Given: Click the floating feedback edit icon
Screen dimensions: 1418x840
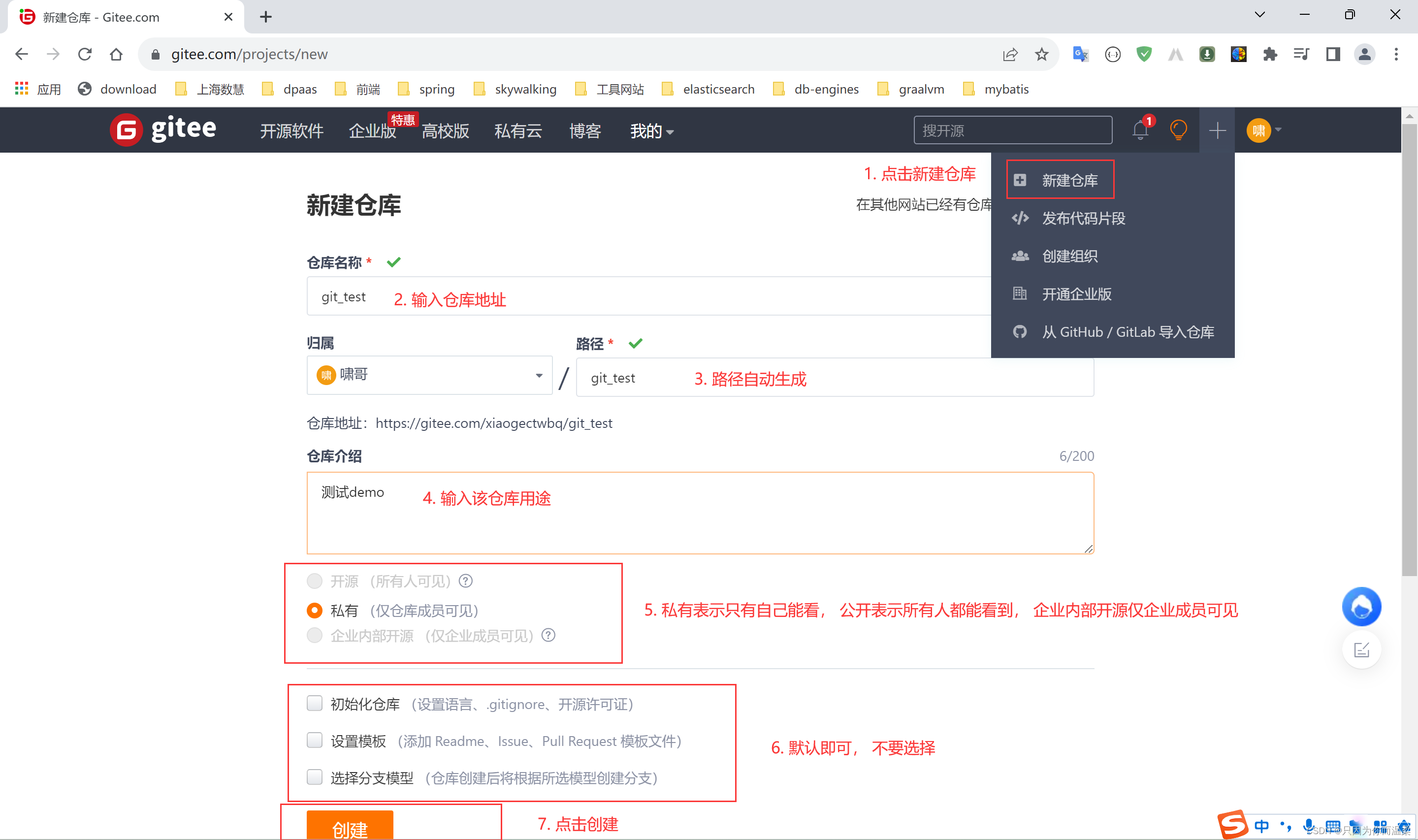Looking at the screenshot, I should tap(1361, 650).
